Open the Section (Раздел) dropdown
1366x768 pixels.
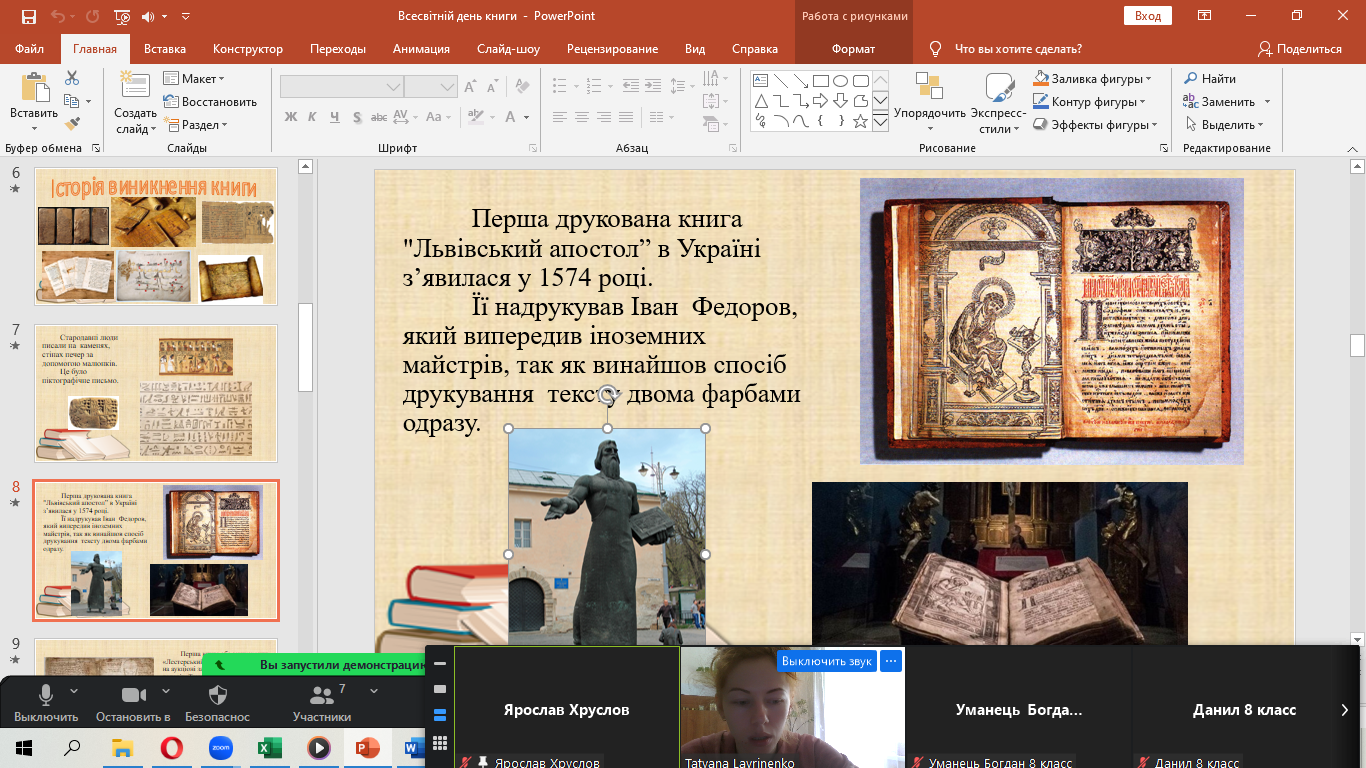coord(197,125)
